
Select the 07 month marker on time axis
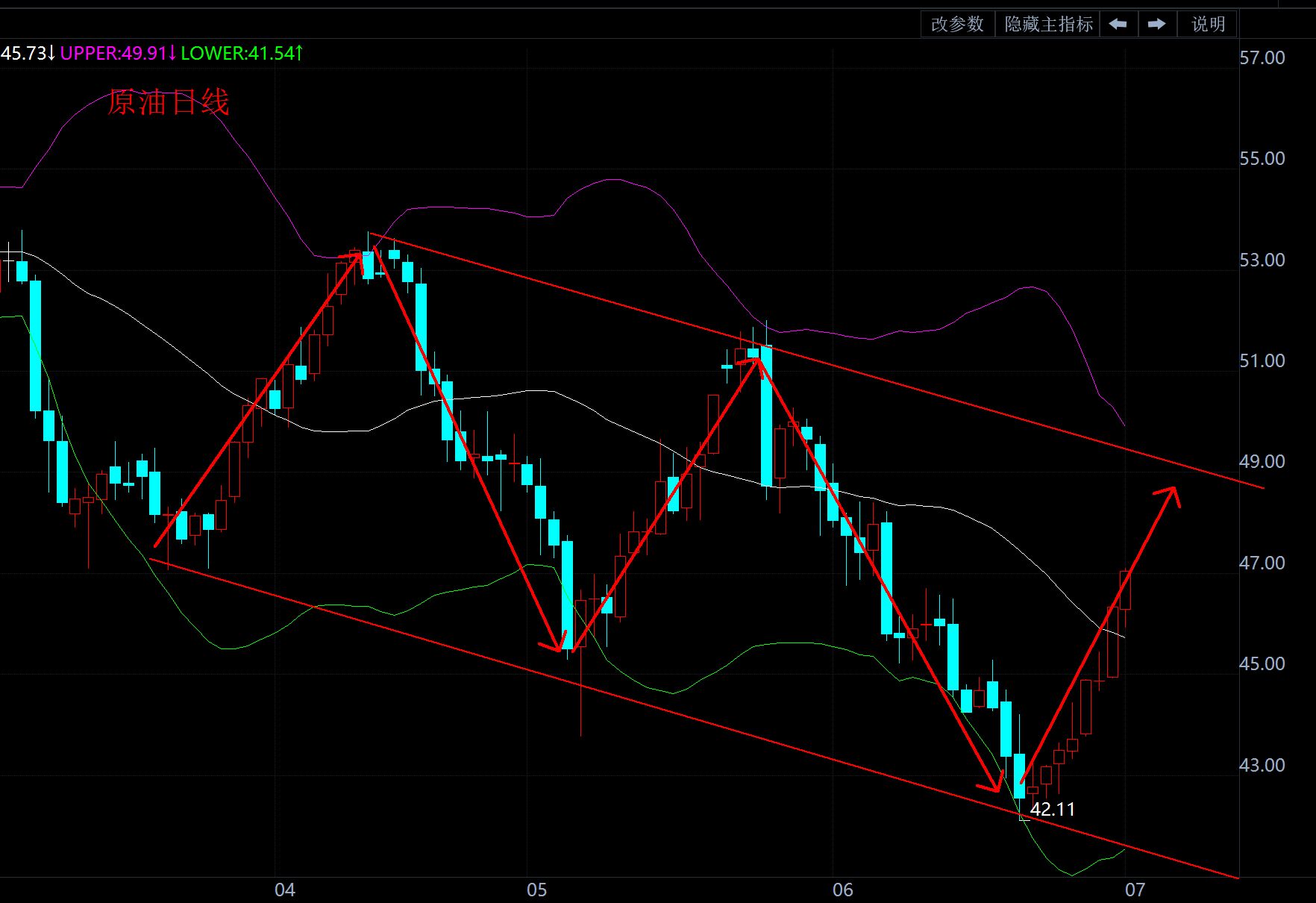point(1135,890)
